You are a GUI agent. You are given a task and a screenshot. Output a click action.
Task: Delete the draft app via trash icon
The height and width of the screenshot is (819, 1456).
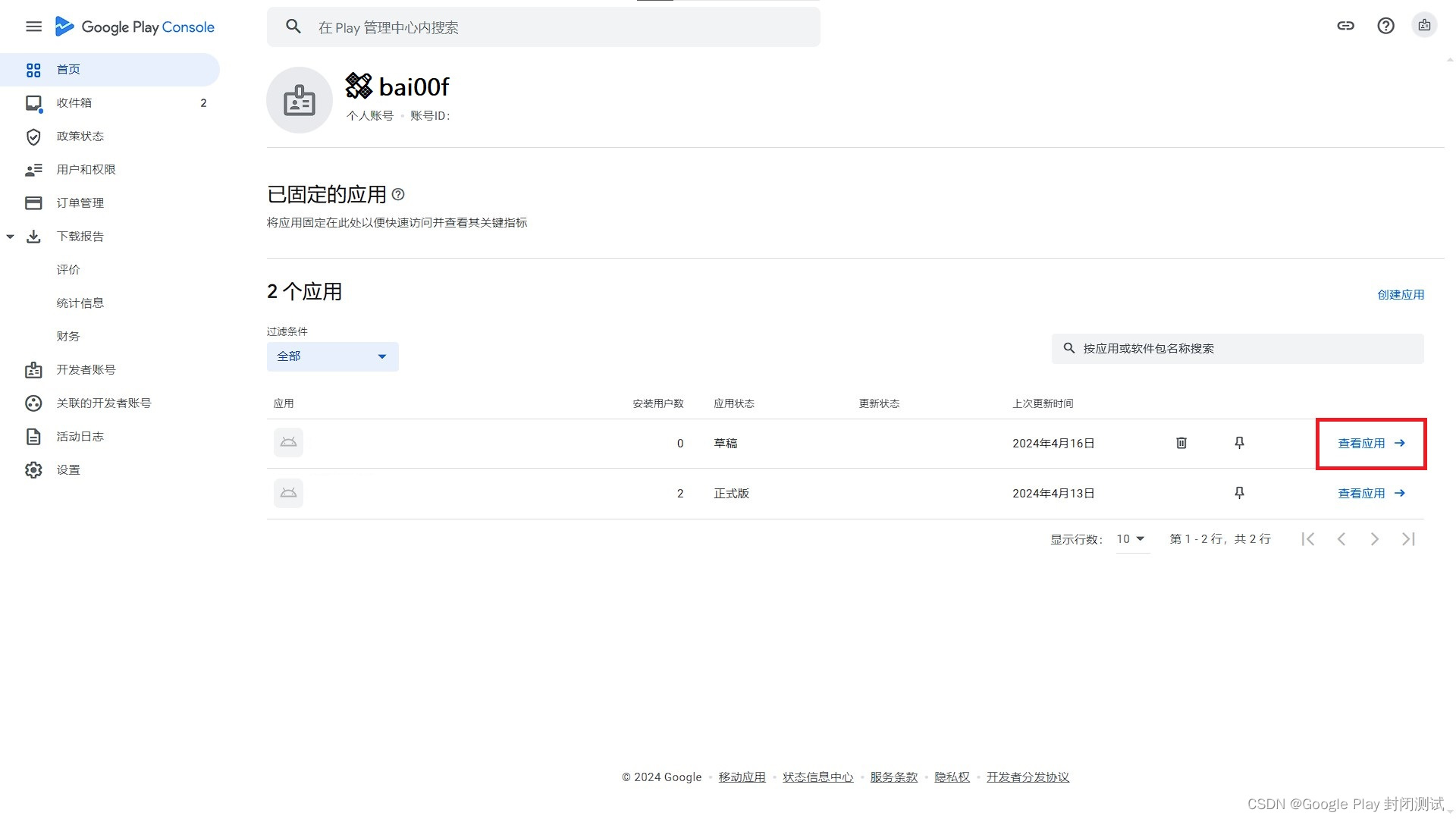(1181, 443)
